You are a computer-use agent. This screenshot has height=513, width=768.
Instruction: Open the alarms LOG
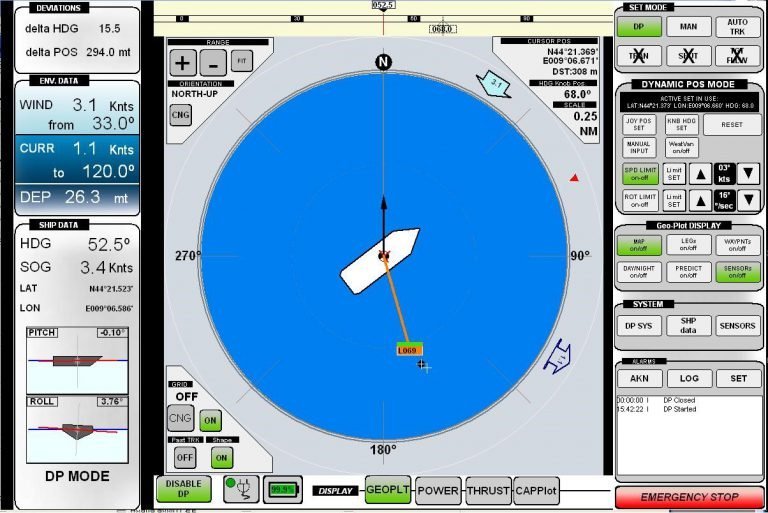coord(689,379)
